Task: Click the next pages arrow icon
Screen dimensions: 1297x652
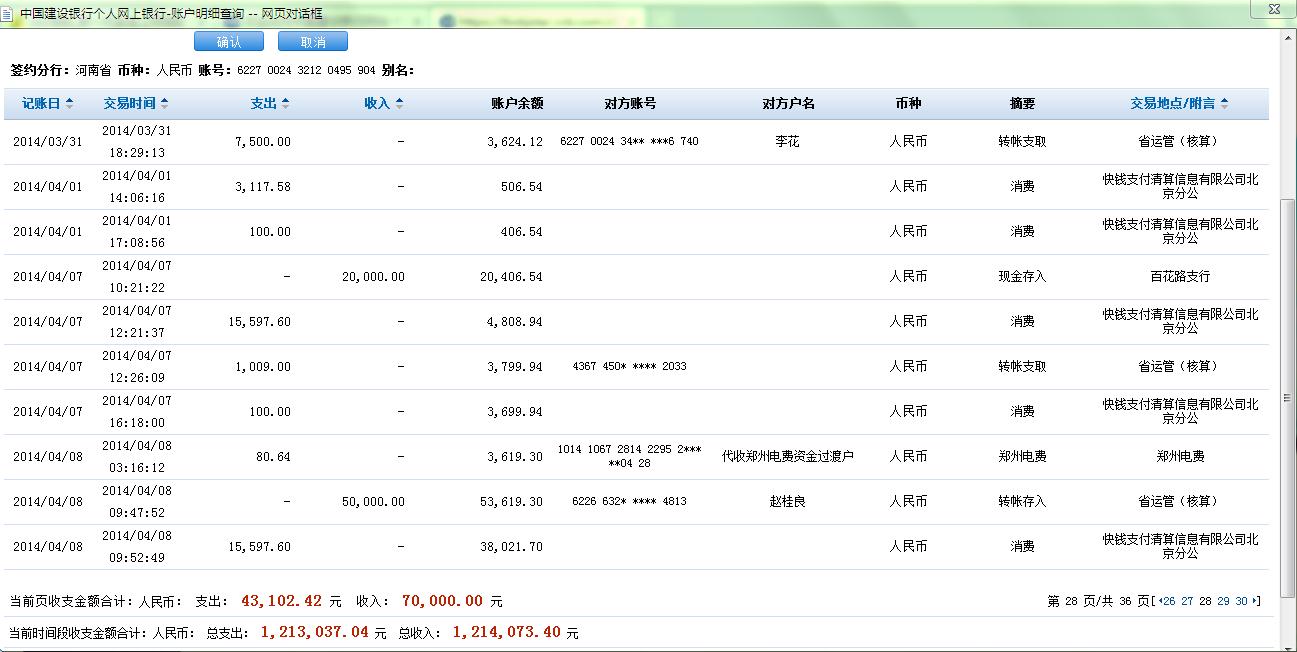Action: pos(1255,601)
